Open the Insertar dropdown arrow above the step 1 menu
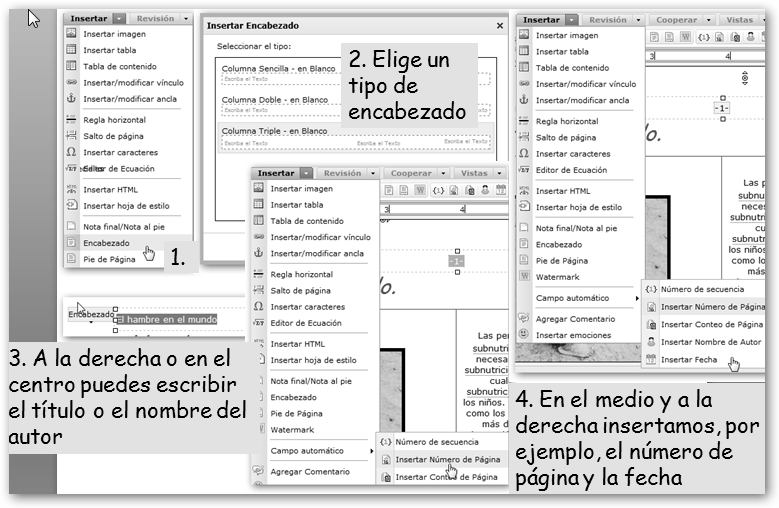779x508 pixels. [x=118, y=18]
